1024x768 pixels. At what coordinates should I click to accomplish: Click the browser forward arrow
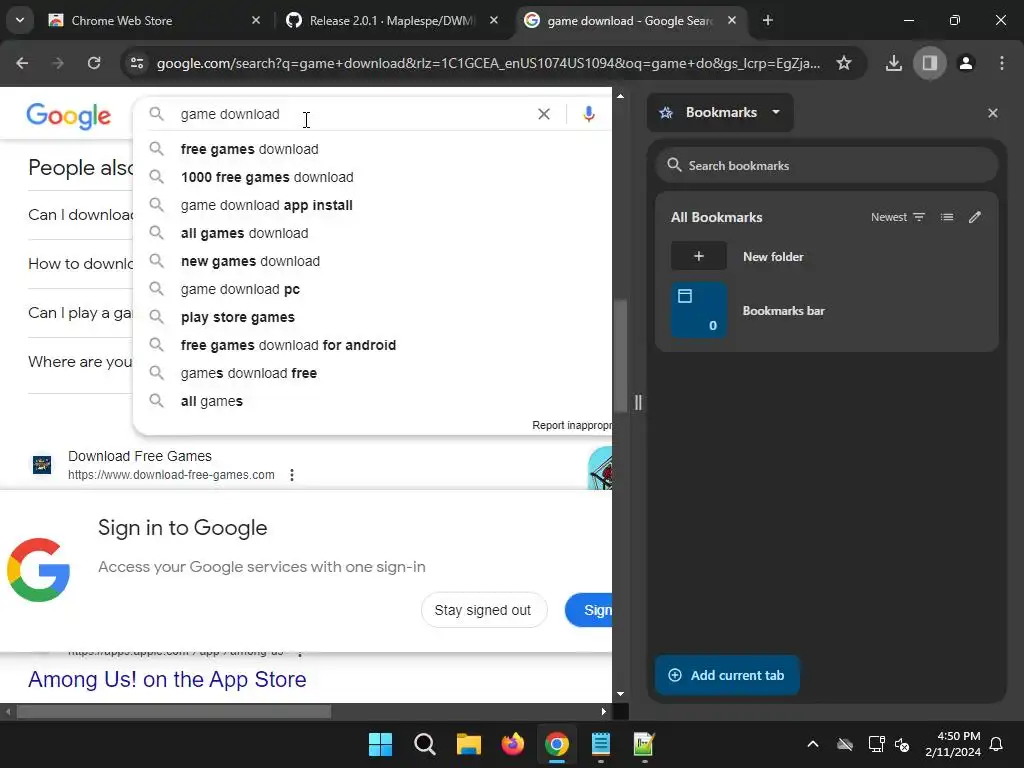click(57, 63)
